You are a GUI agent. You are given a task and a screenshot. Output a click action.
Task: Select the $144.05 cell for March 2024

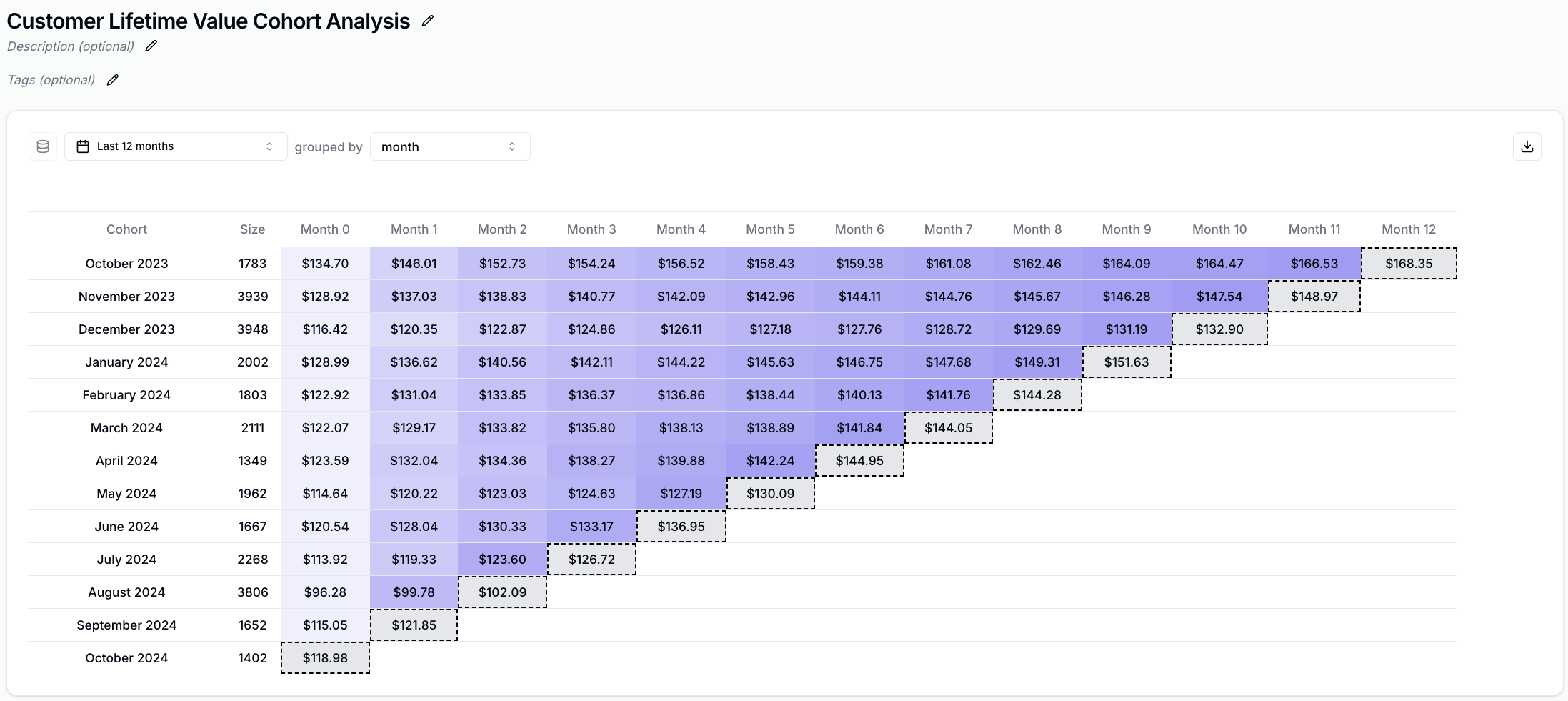pyautogui.click(x=949, y=427)
